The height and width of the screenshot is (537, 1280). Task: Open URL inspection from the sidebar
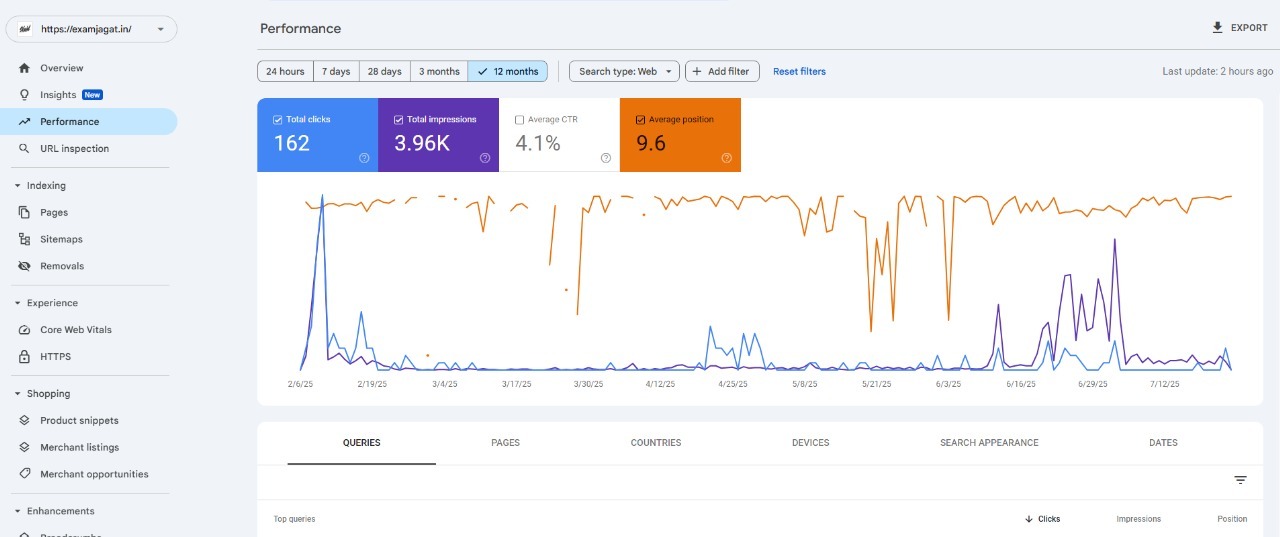coord(74,149)
